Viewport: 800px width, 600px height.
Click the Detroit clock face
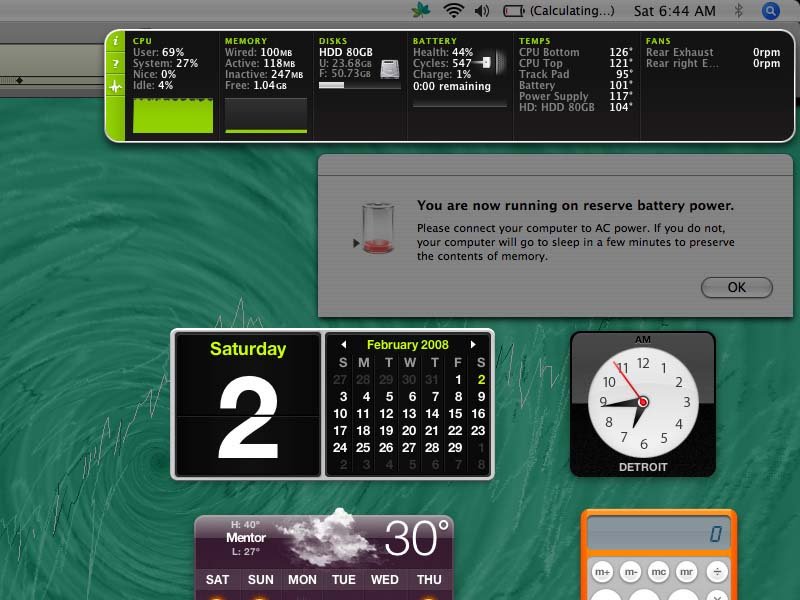tap(643, 402)
